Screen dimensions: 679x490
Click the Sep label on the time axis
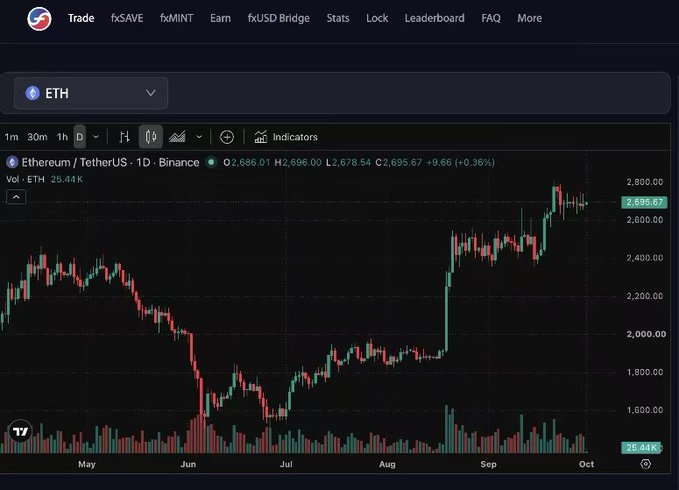coord(488,464)
